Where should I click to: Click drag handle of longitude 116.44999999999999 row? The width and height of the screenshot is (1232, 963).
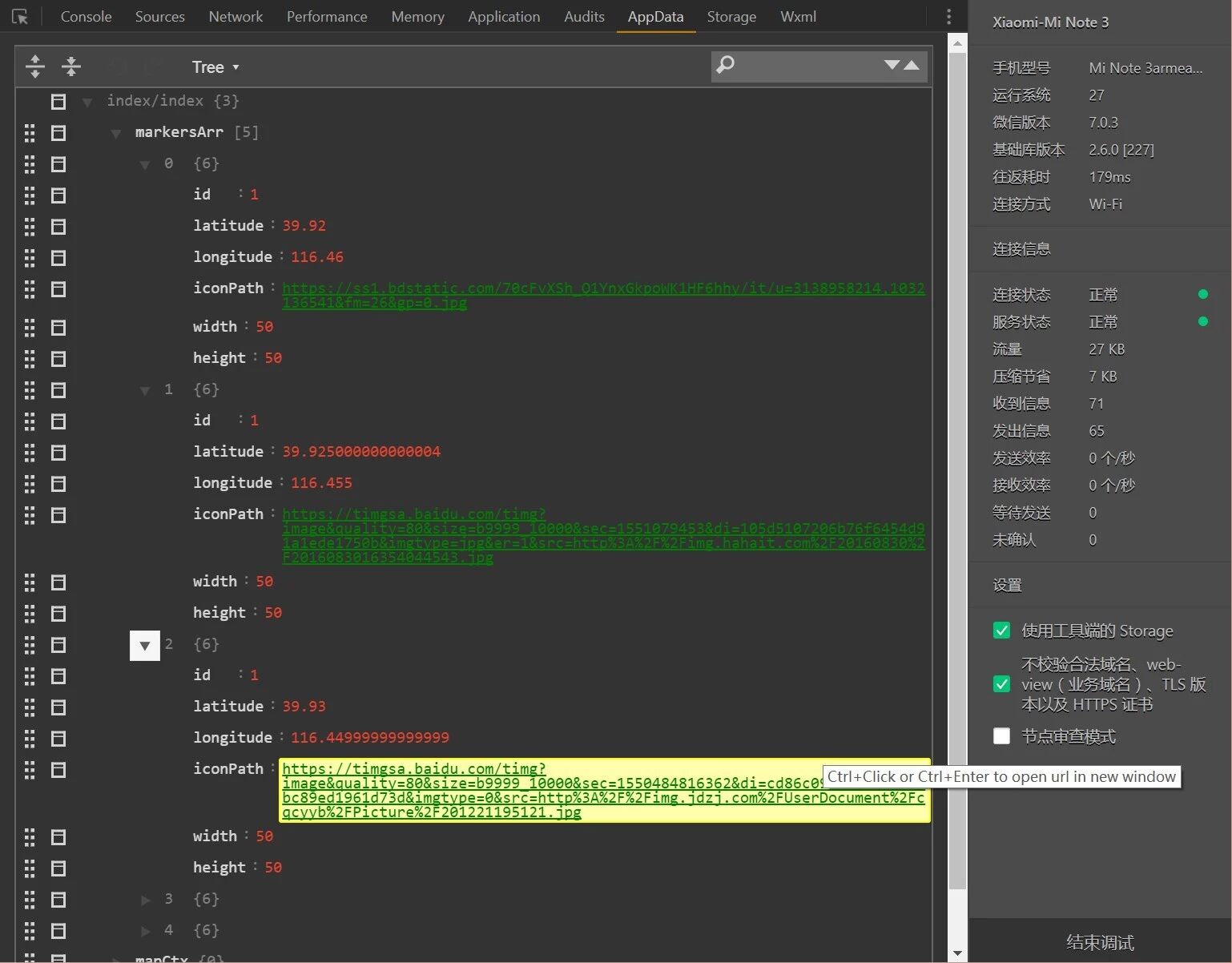pyautogui.click(x=30, y=739)
